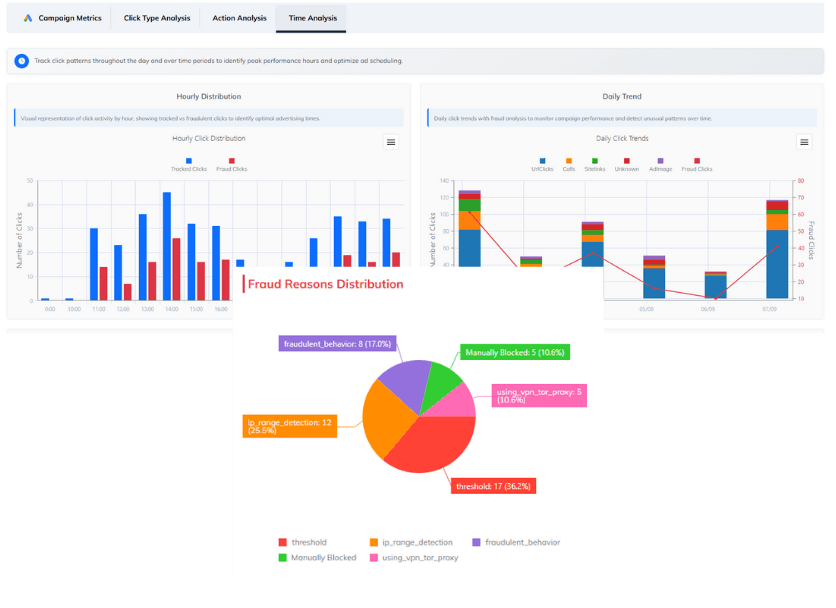836x608 pixels.
Task: Toggle Tracked Clicks legend in hourly chart
Action: tap(187, 160)
